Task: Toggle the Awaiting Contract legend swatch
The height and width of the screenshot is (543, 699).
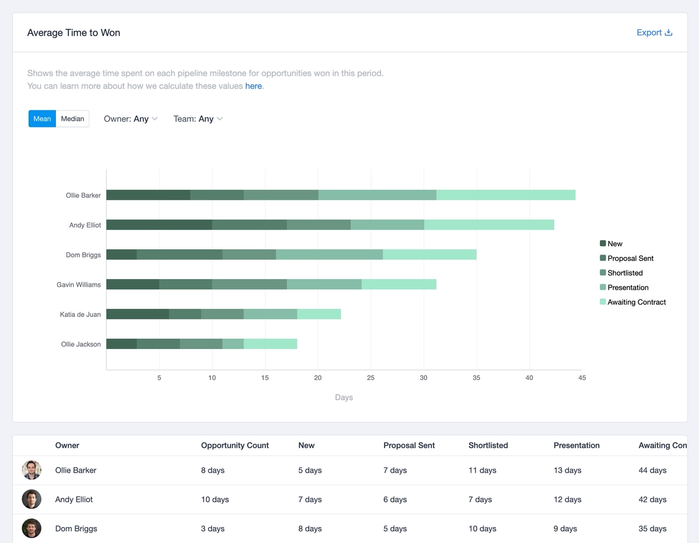Action: pos(603,302)
